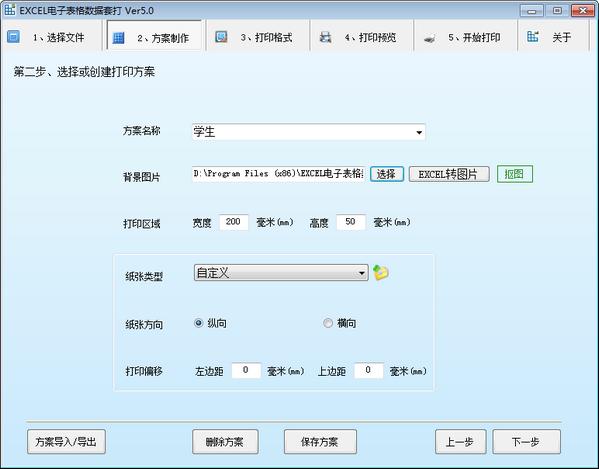Expand the 纸张类型 自定义 combo box
The image size is (599, 469).
(x=281, y=273)
